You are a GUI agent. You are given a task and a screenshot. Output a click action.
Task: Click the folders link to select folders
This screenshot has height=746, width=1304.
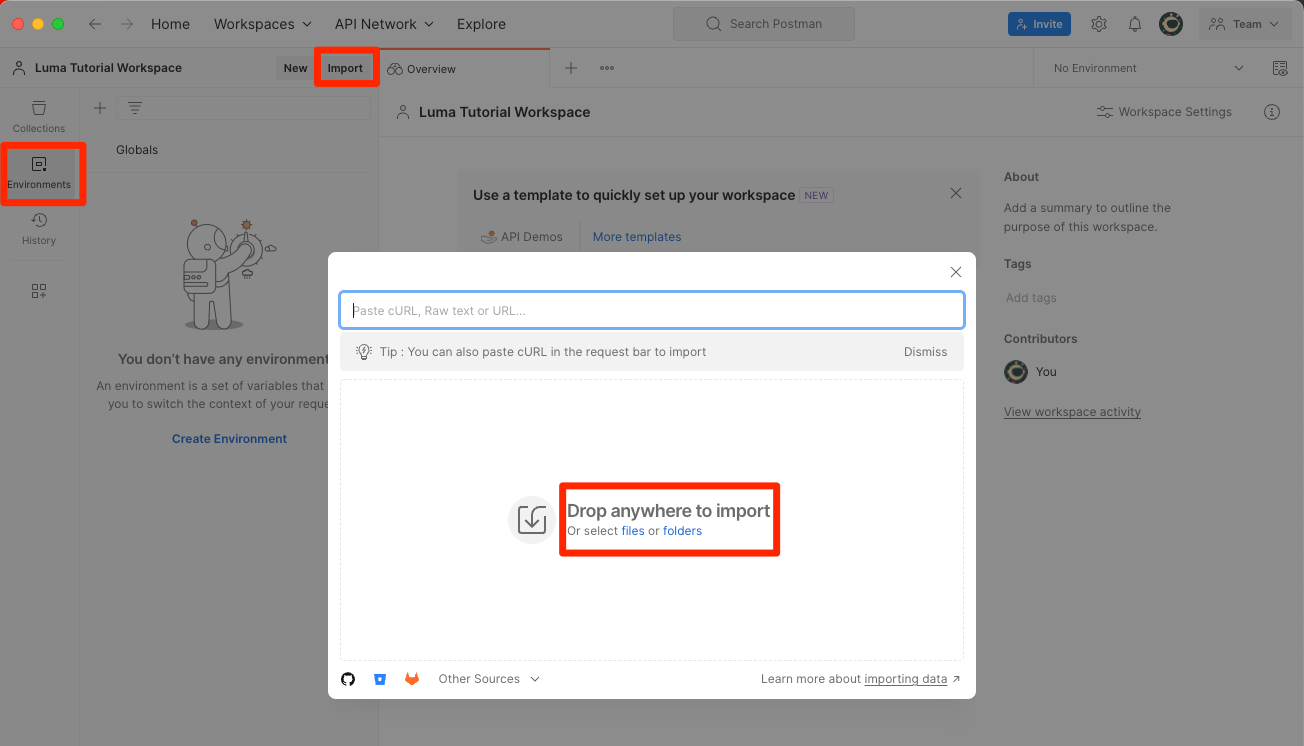pos(683,531)
